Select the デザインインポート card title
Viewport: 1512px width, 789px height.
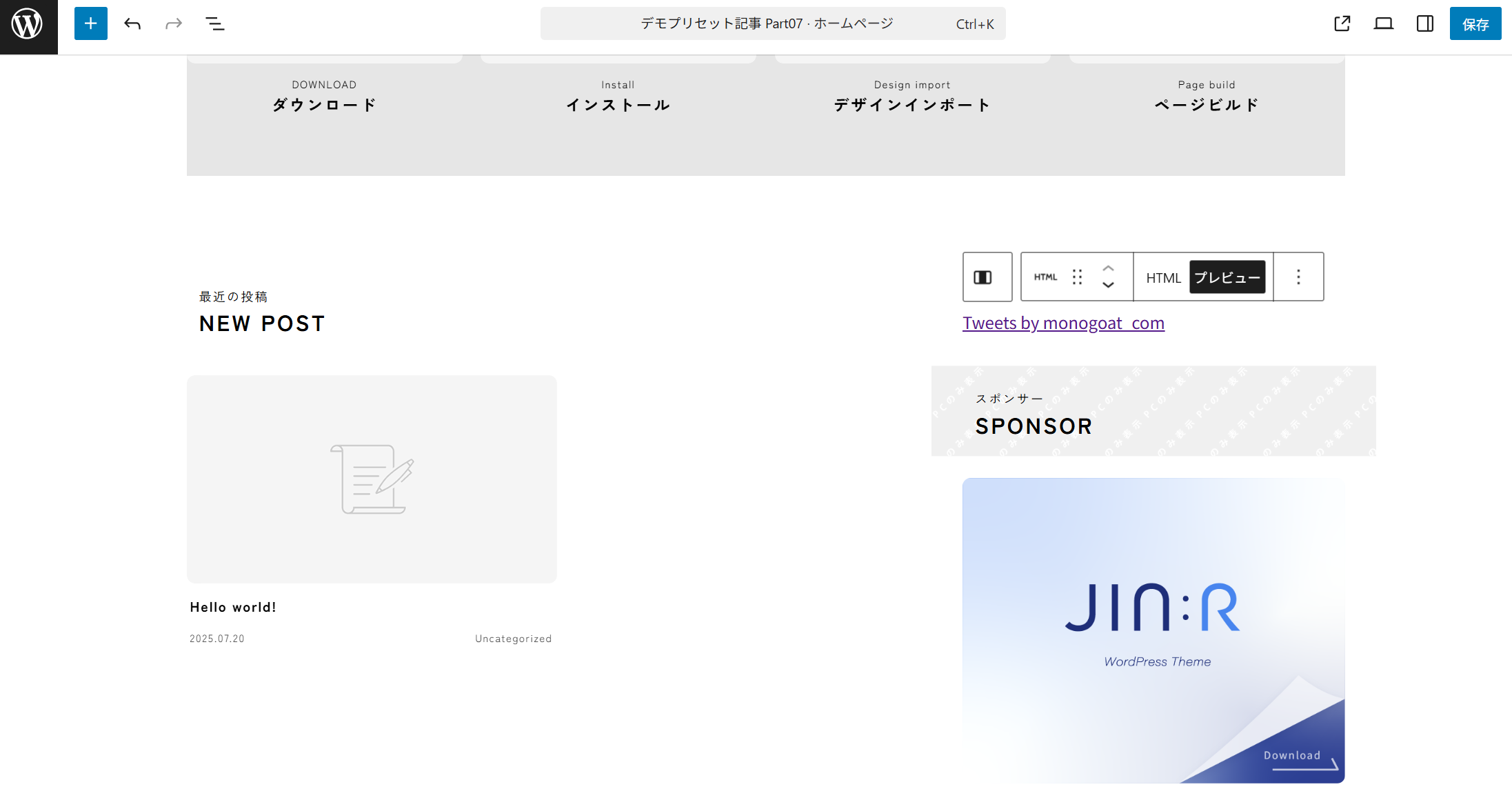pos(912,105)
